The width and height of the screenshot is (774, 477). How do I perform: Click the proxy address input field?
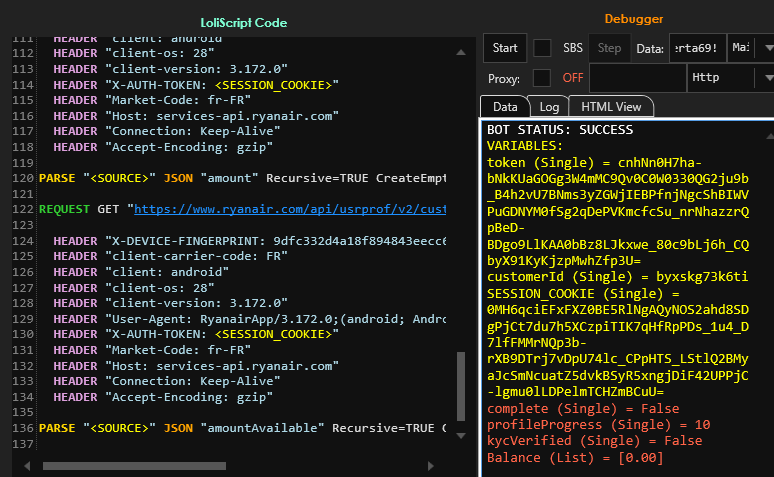(x=636, y=78)
